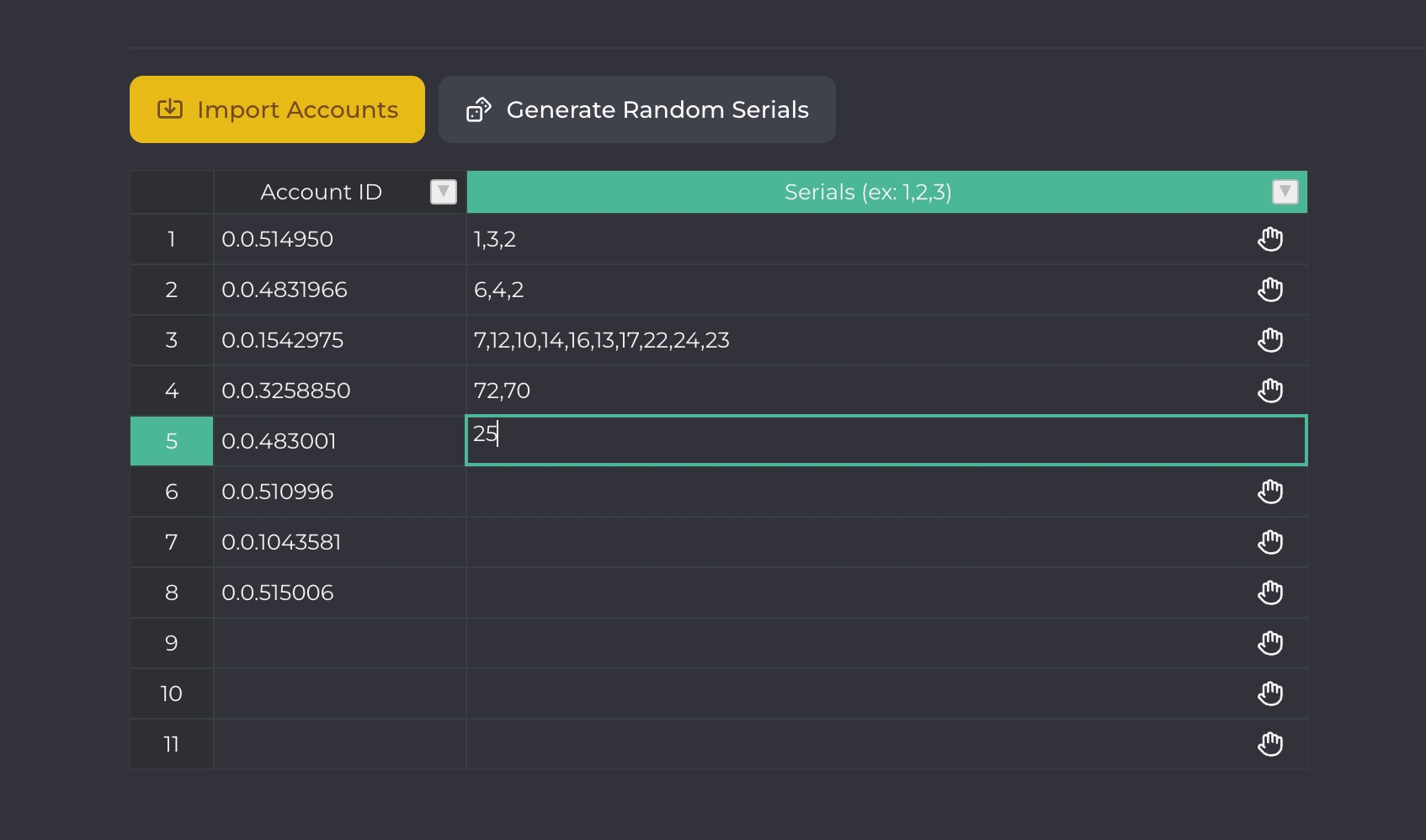Click the hand icon for serials 72,70
Image resolution: width=1426 pixels, height=840 pixels.
[x=1269, y=391]
